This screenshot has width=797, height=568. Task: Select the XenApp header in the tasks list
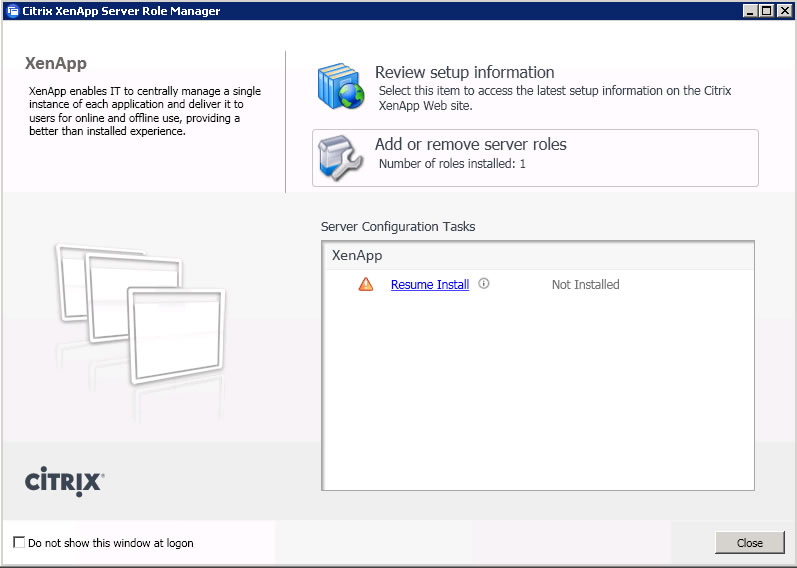357,256
